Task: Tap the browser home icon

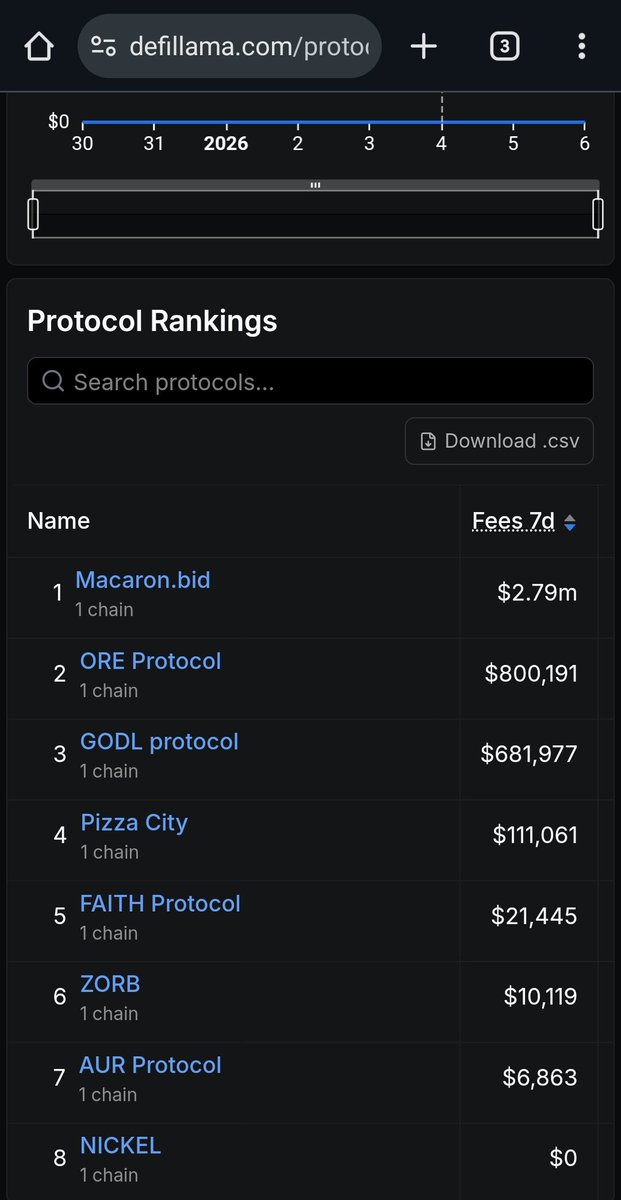Action: 38,46
